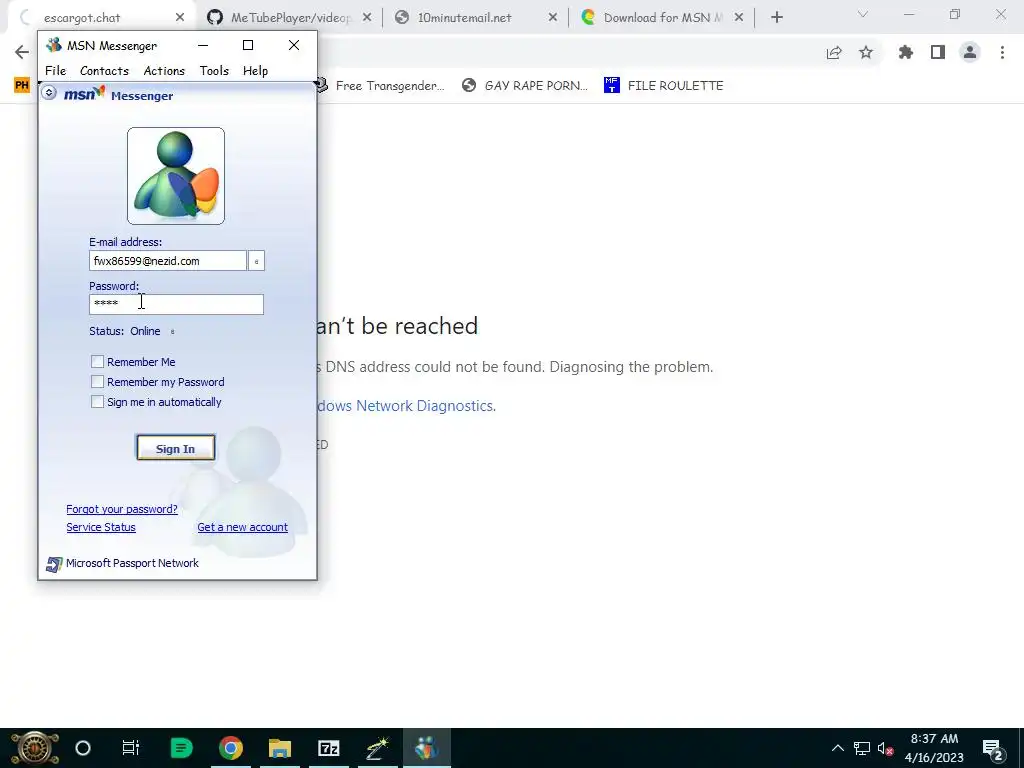
Task: Click the Sign In button
Action: [x=176, y=448]
